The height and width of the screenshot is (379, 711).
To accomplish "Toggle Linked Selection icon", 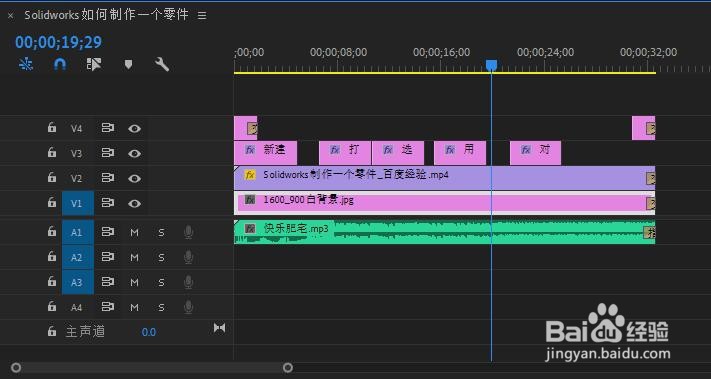I will tap(94, 65).
